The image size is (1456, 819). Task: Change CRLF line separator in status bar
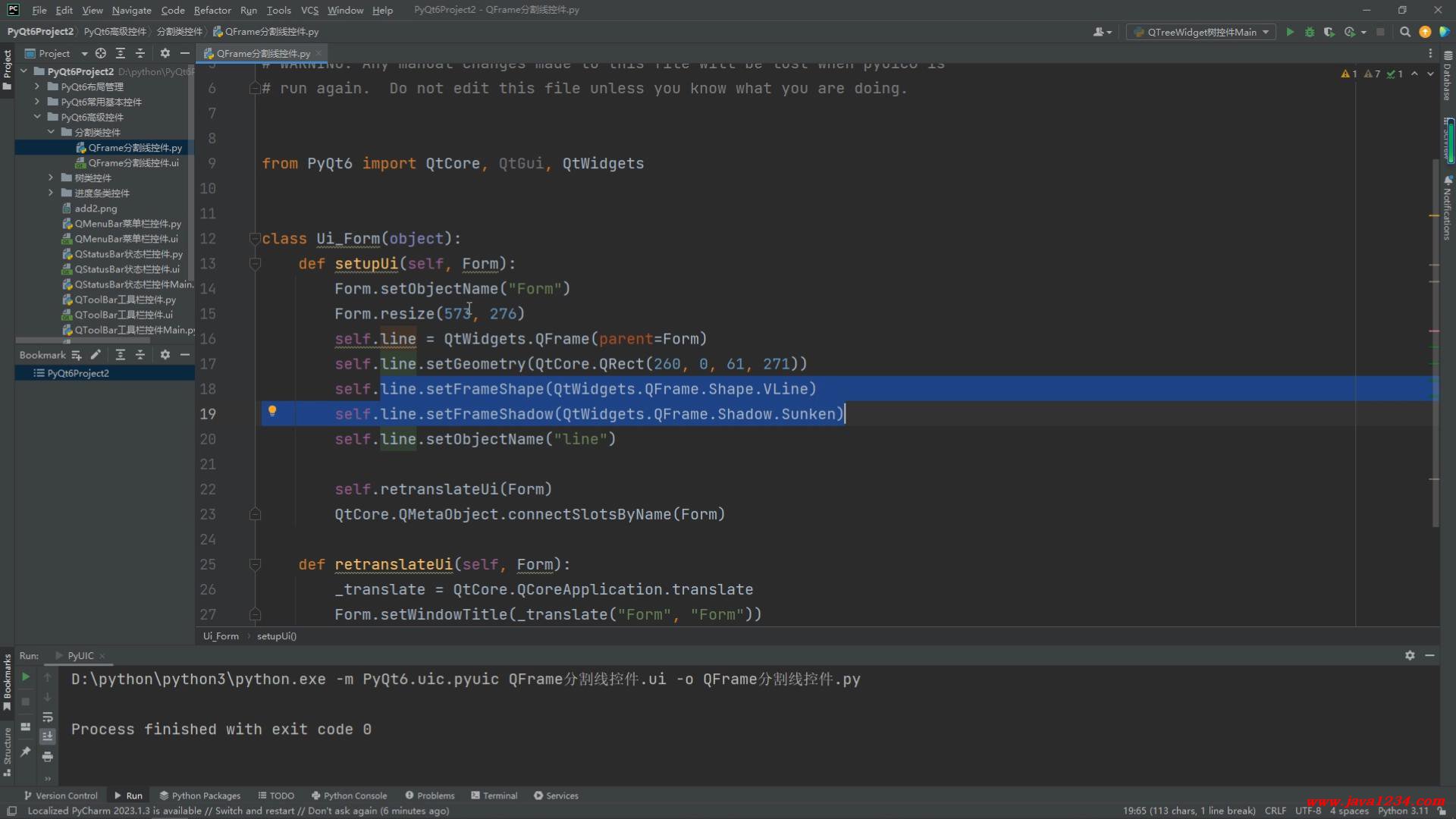[x=1276, y=811]
